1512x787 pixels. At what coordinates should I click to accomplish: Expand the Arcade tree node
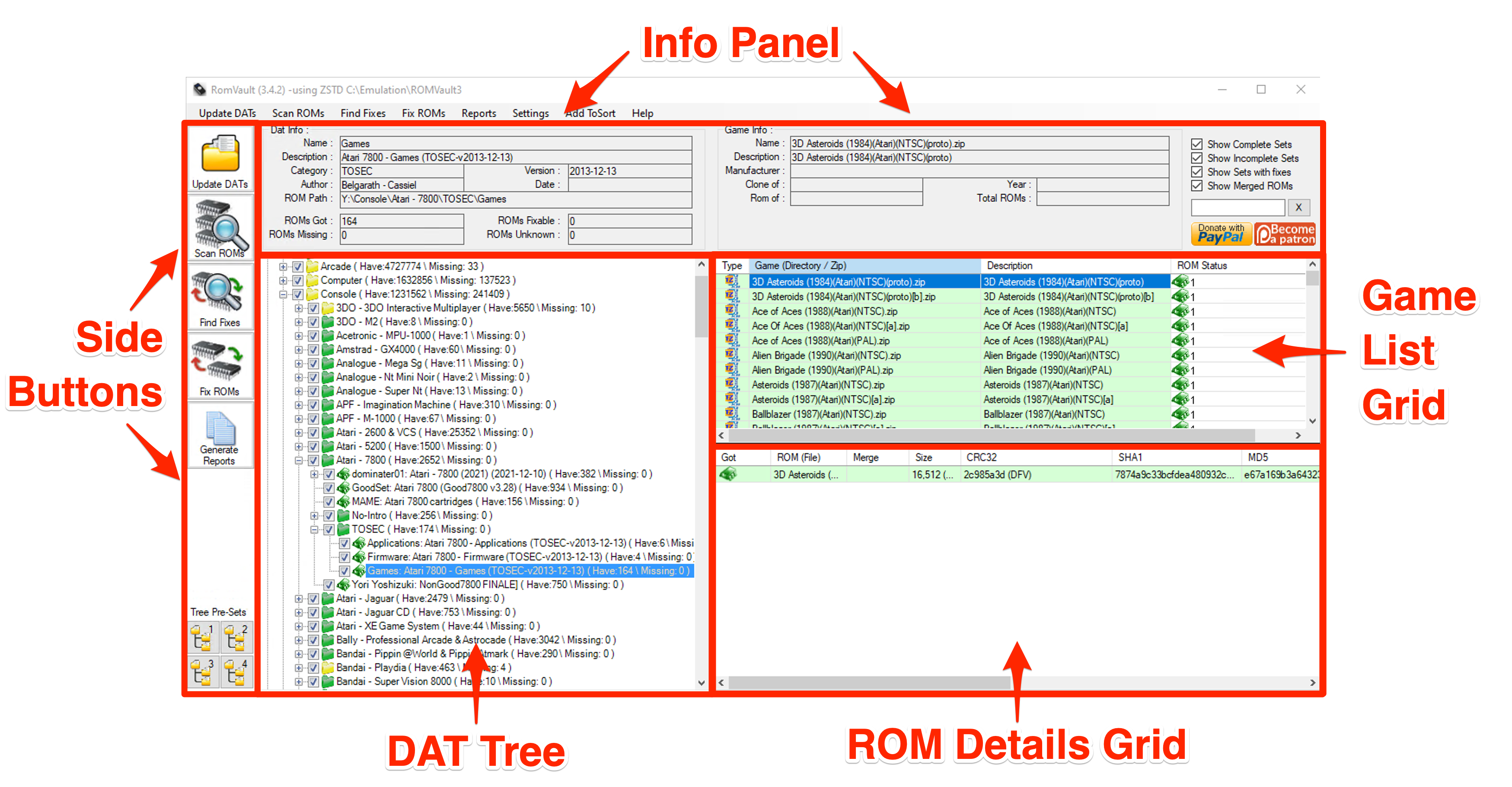(284, 267)
